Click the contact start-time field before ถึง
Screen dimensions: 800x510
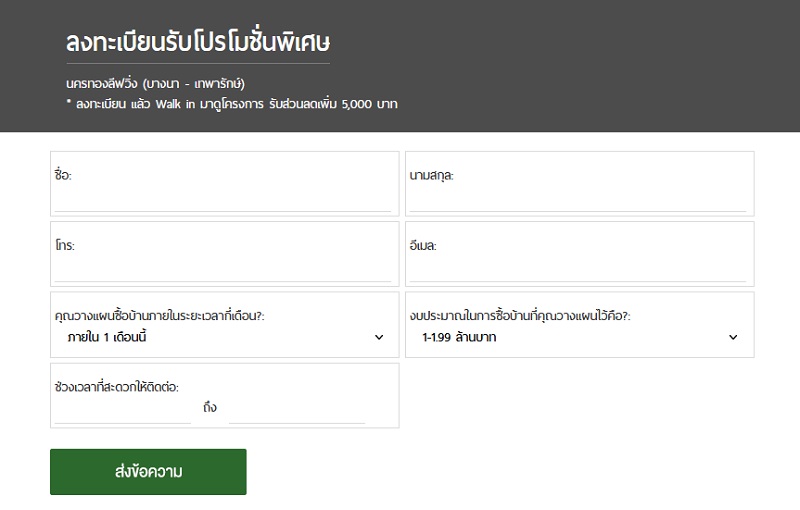[122, 412]
